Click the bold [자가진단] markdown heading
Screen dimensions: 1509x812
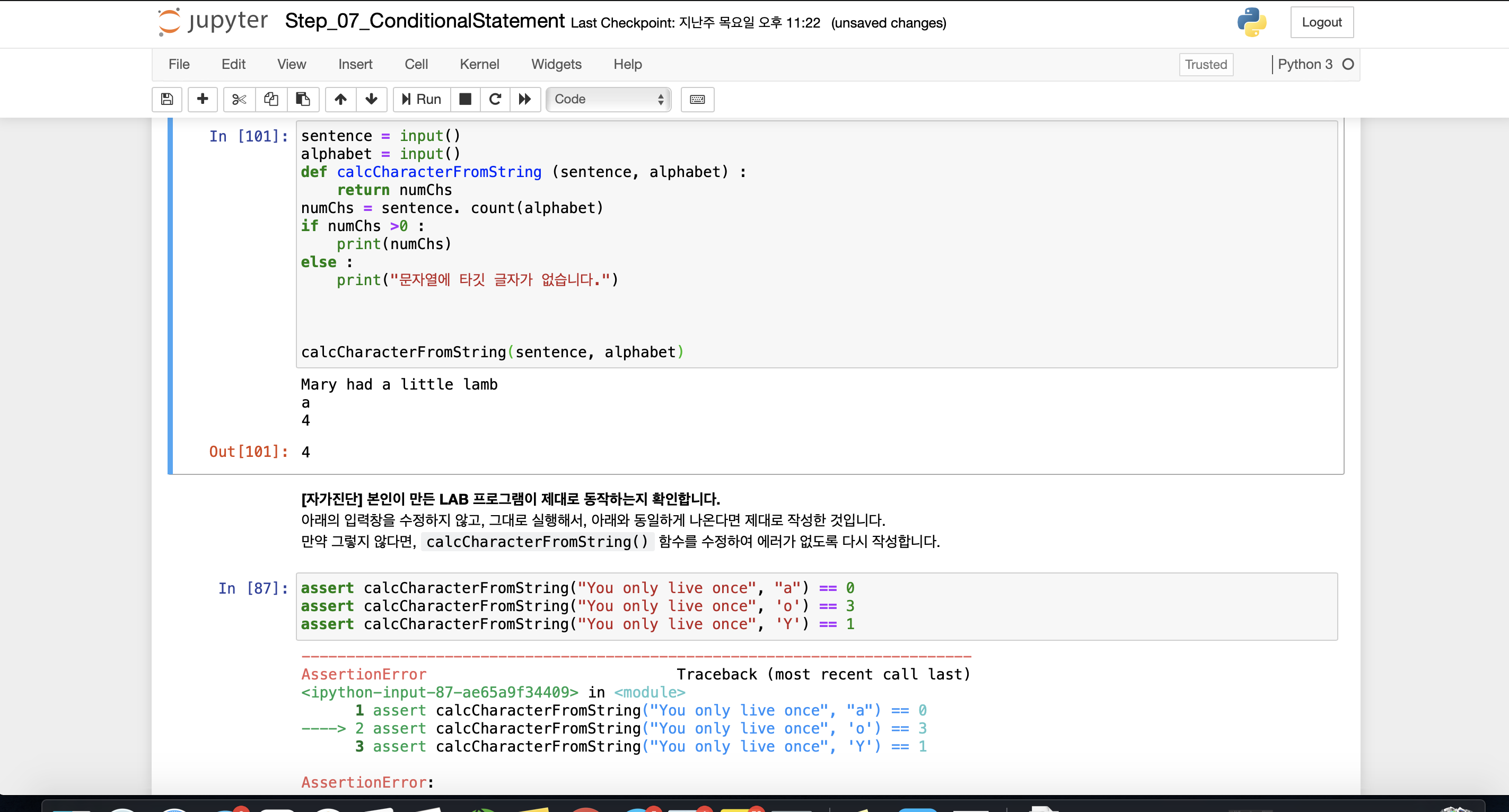pos(510,499)
